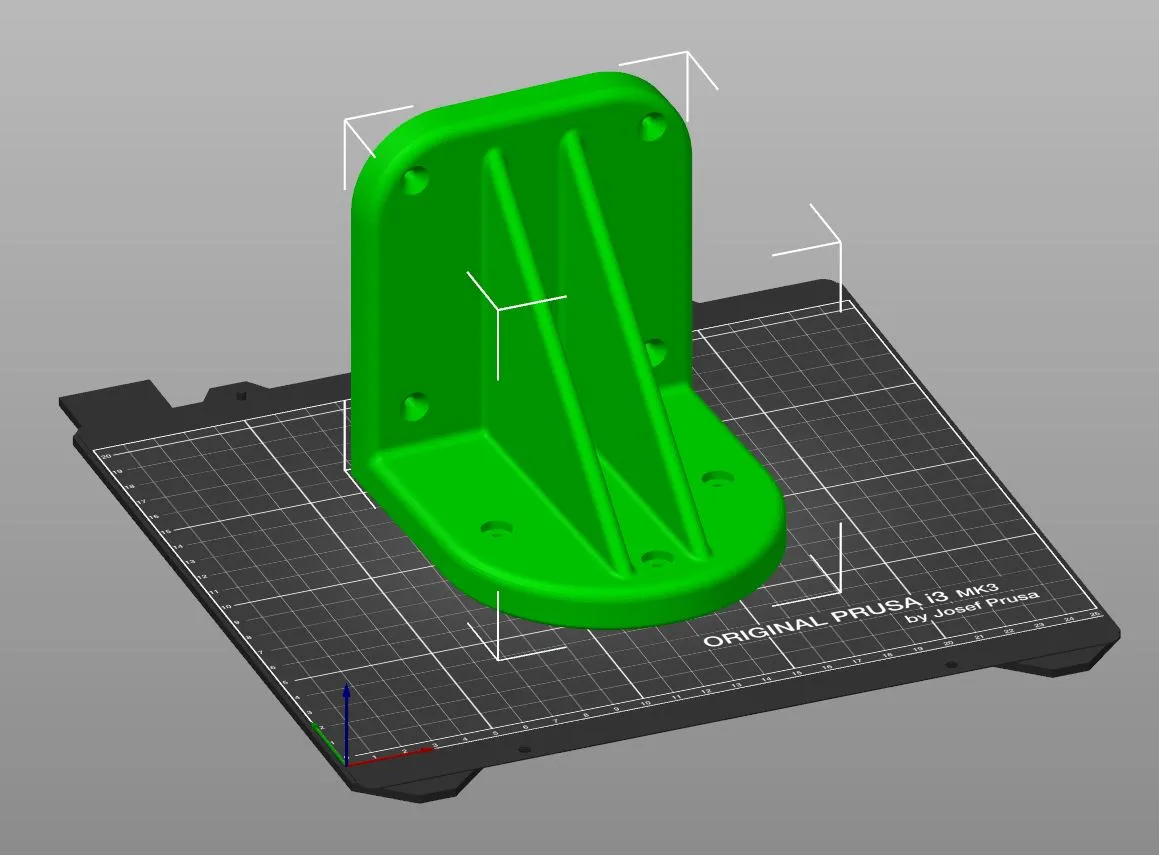Click the top-left screw hole on vertical plate
This screenshot has width=1159, height=855.
[x=415, y=180]
